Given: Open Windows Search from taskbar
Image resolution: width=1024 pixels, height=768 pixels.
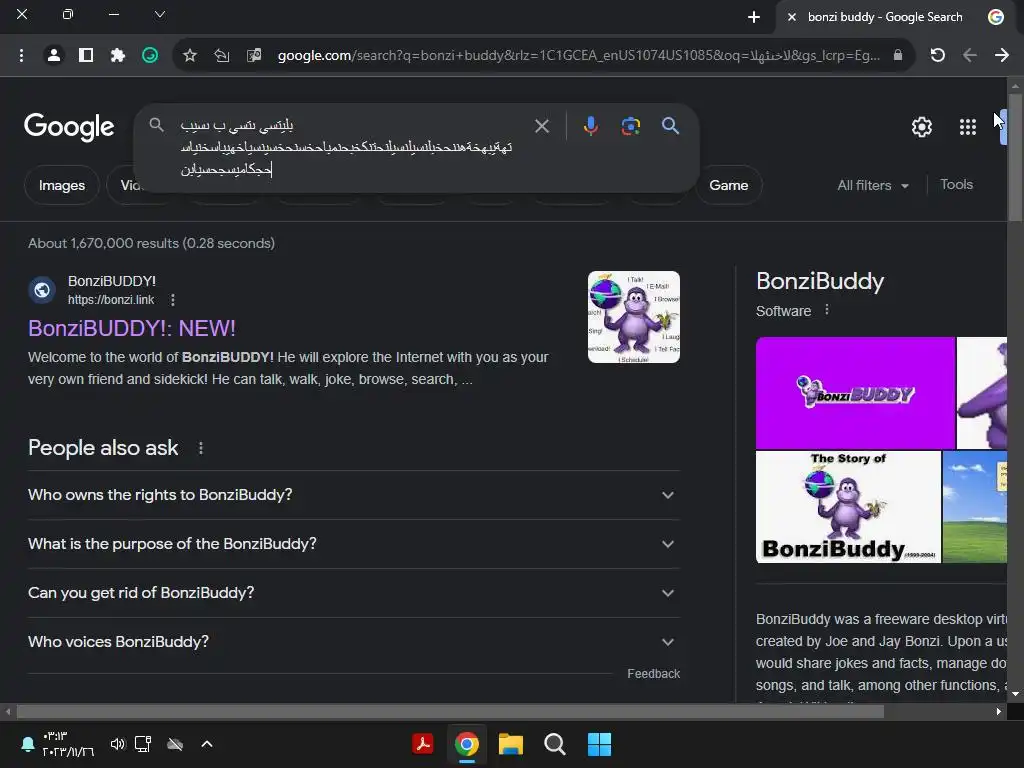Looking at the screenshot, I should 554,744.
